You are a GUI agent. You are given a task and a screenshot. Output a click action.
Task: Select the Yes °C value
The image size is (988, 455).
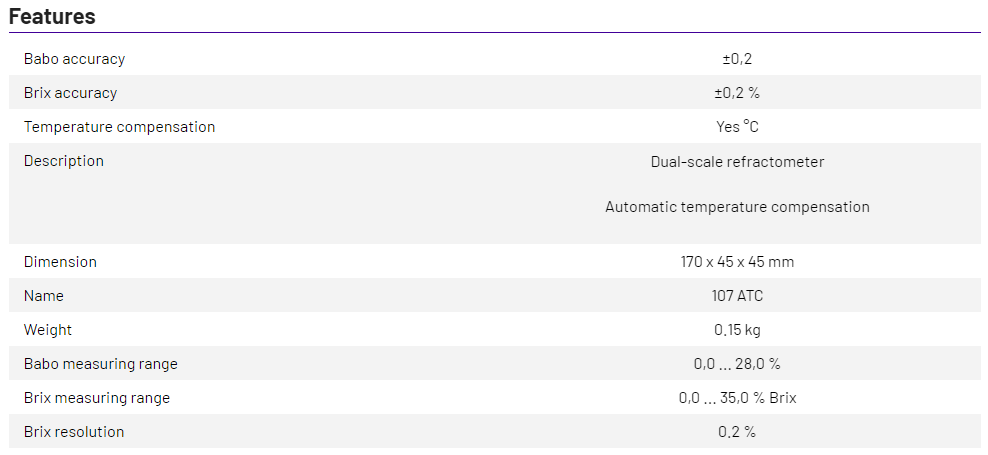click(737, 127)
